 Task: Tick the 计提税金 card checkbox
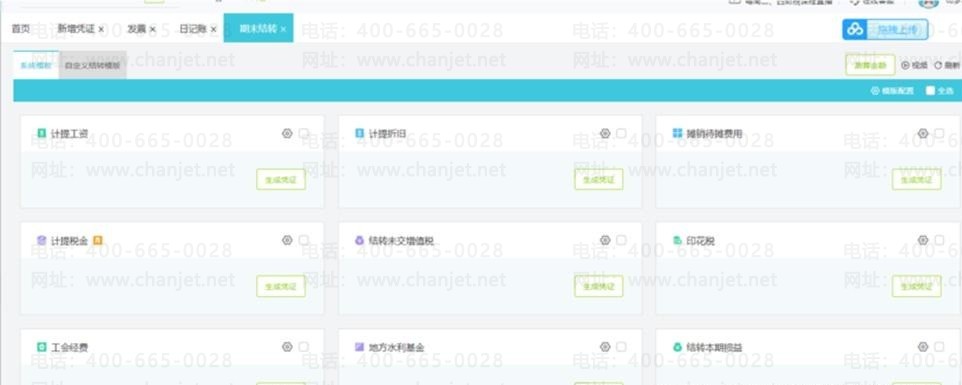pos(304,240)
